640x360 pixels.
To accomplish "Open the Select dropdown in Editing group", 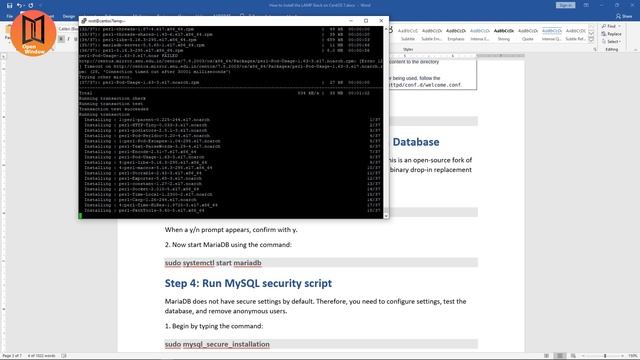I will coord(611,42).
